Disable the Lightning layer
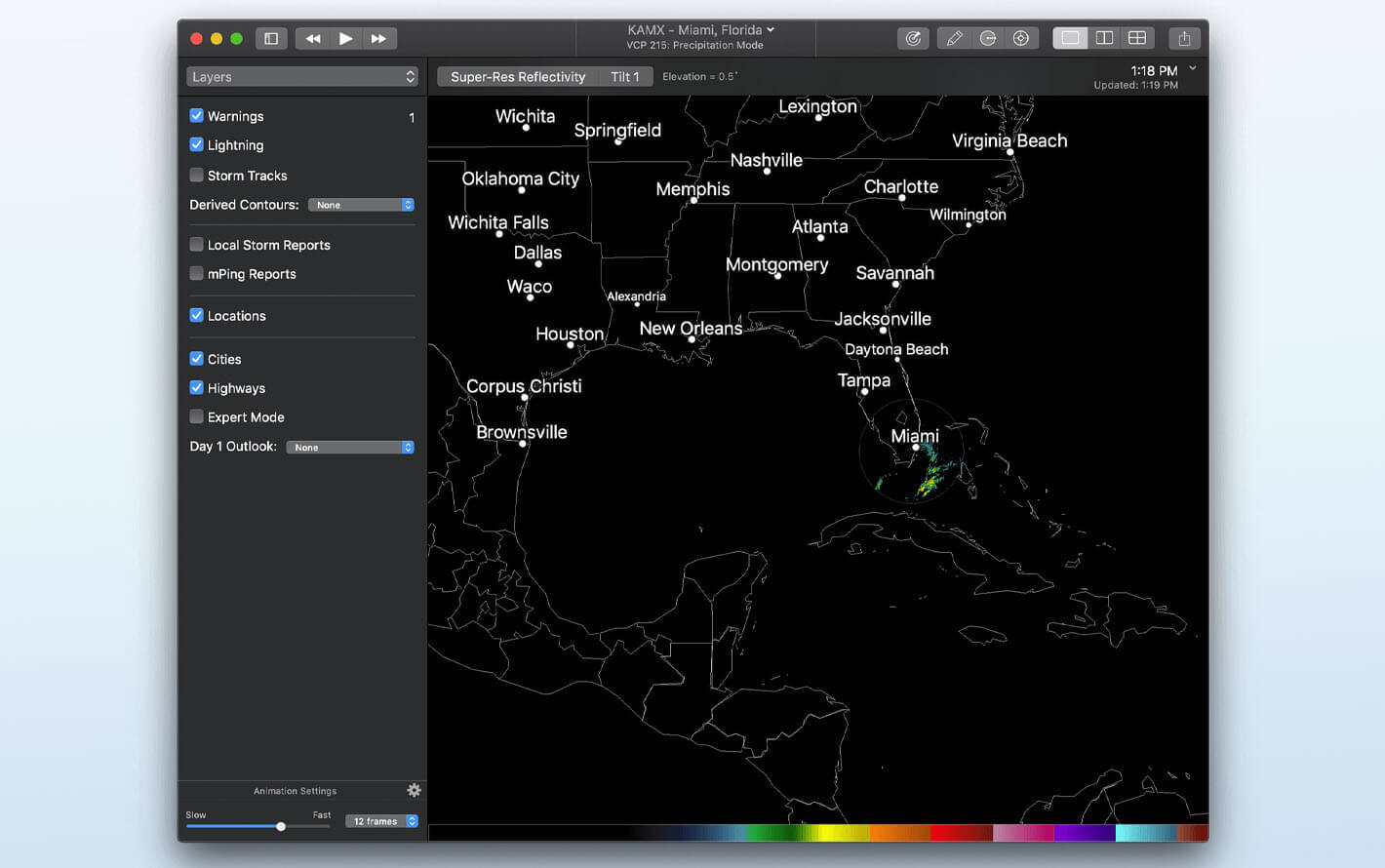The width and height of the screenshot is (1385, 868). [x=196, y=144]
